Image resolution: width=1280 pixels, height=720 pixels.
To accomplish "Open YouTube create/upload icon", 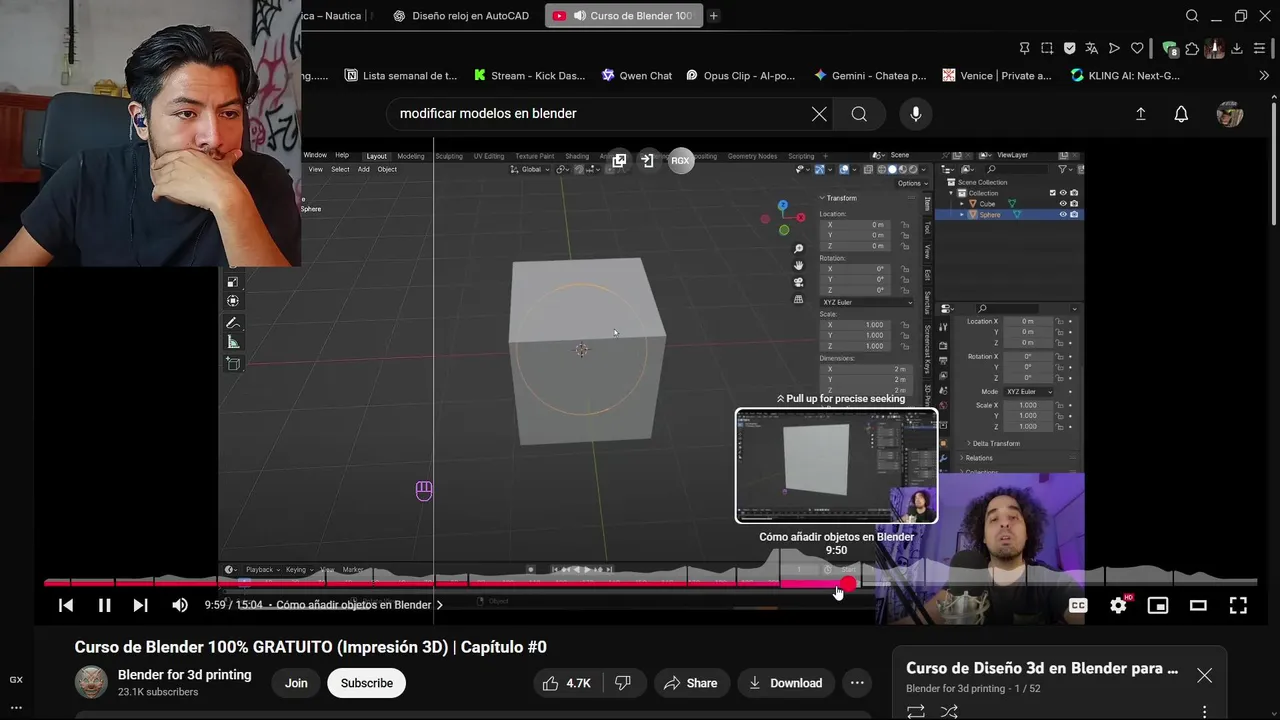I will pyautogui.click(x=1140, y=114).
